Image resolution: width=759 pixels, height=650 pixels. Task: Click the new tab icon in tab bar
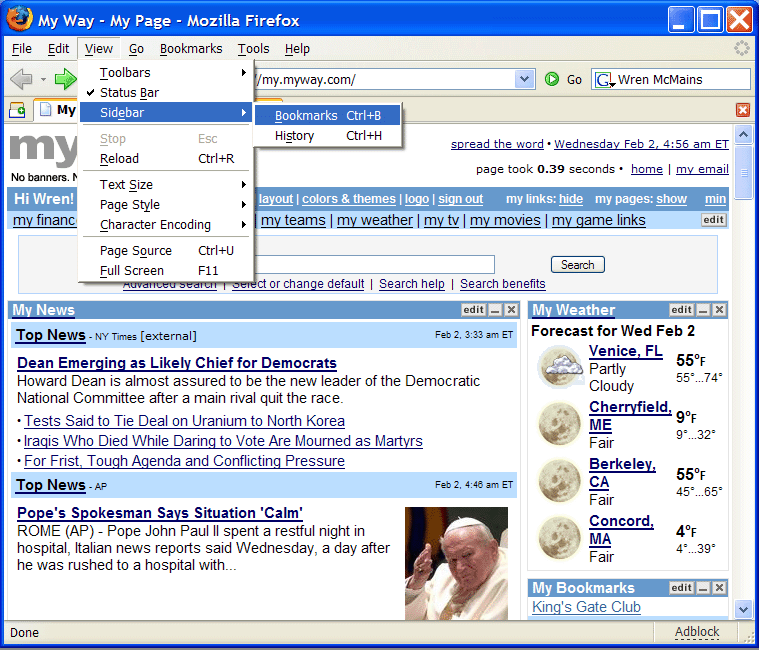point(17,110)
